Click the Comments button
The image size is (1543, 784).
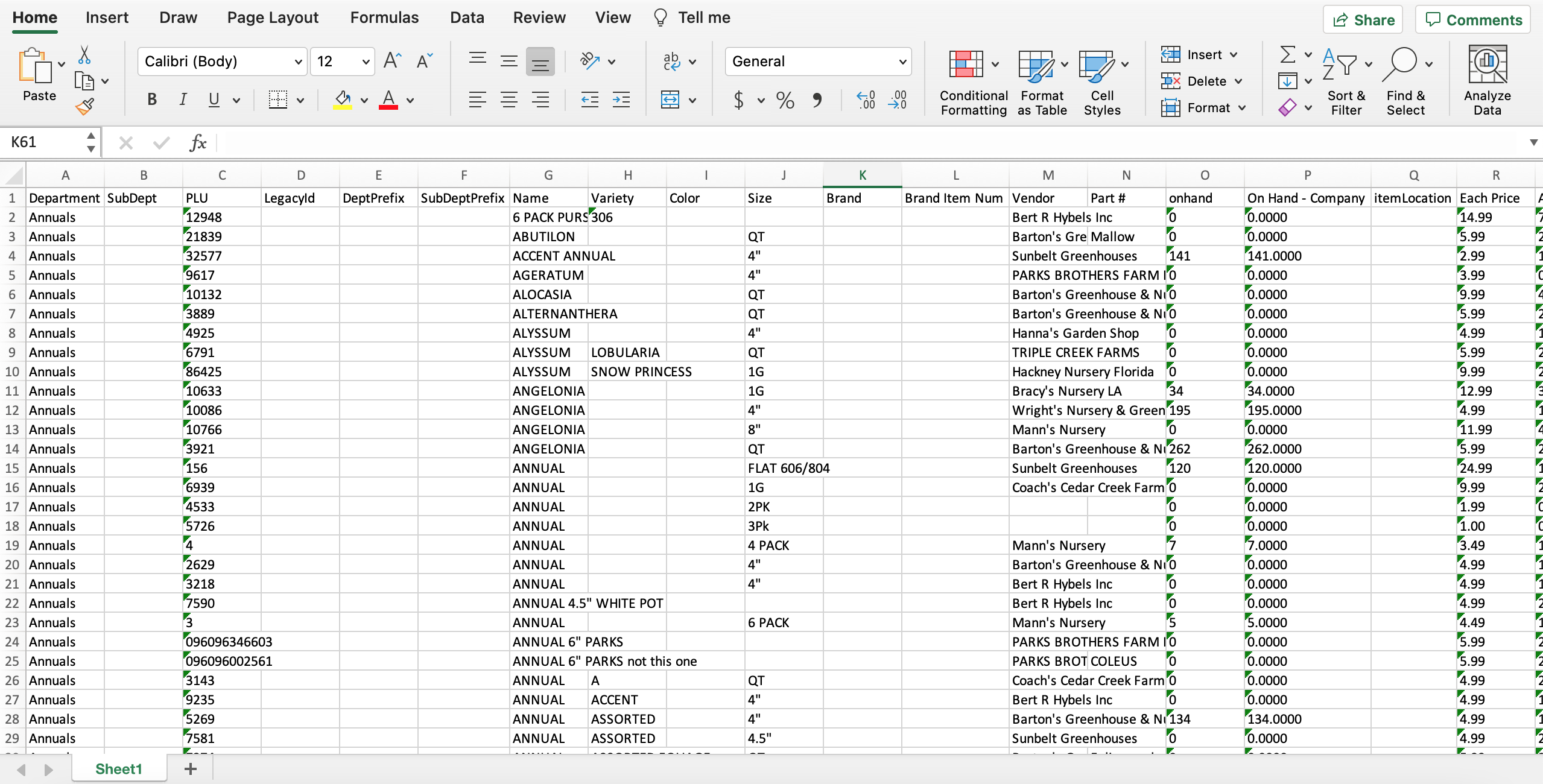pos(1472,20)
